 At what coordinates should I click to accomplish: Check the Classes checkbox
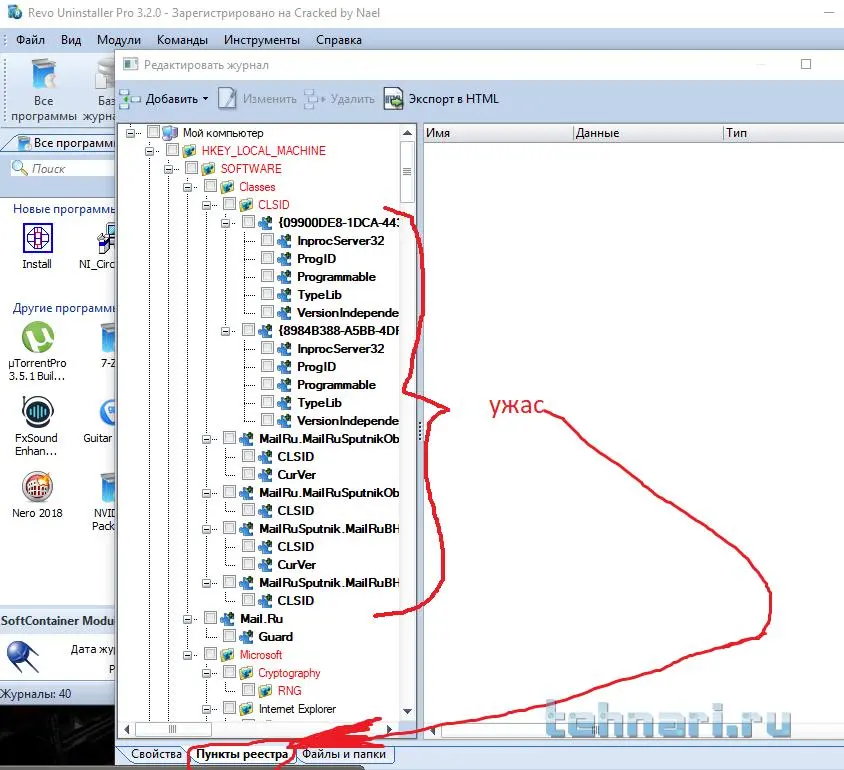210,186
